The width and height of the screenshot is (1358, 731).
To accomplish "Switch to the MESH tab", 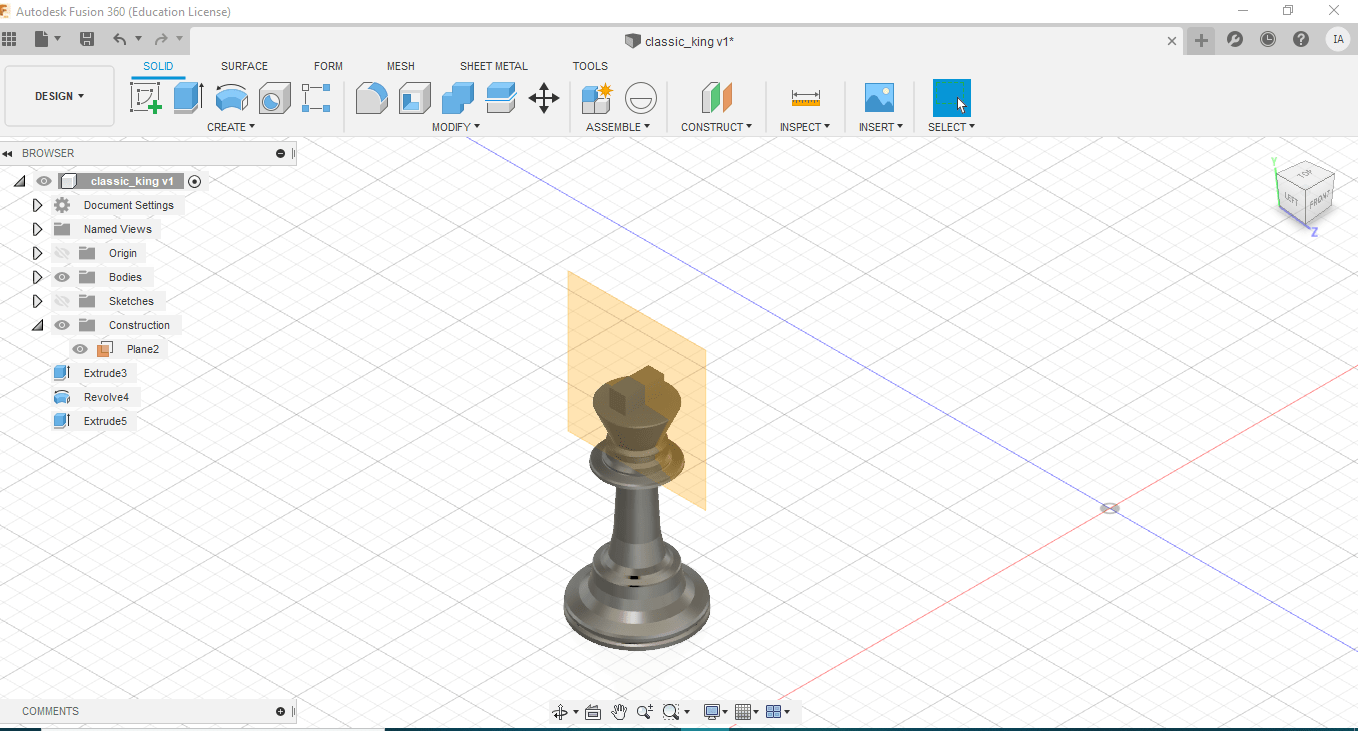I will coord(401,66).
